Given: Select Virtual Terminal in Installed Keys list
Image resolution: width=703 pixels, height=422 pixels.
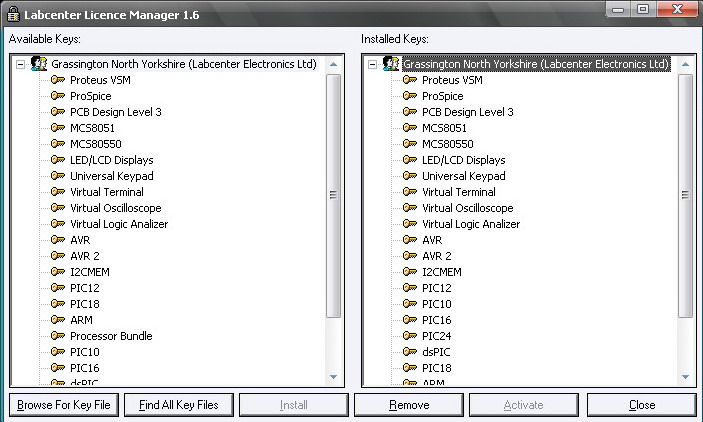Looking at the screenshot, I should (459, 192).
